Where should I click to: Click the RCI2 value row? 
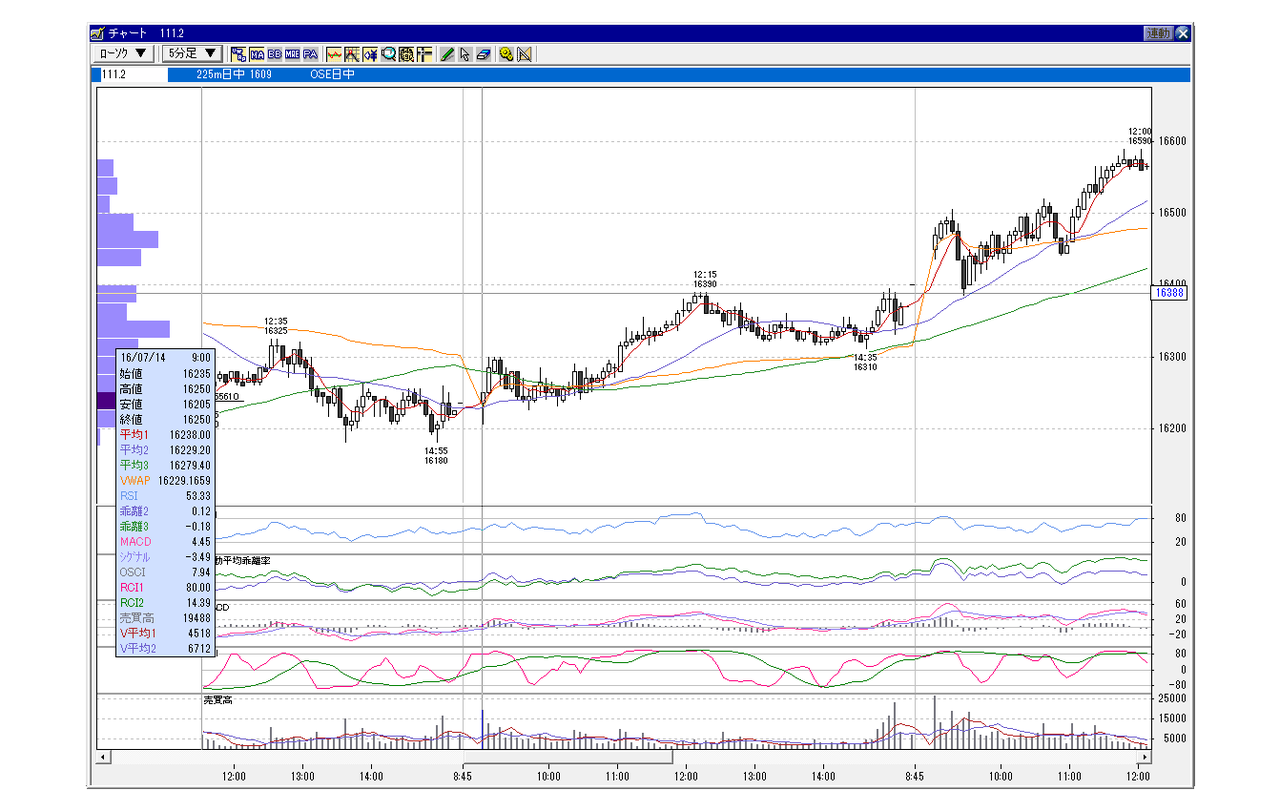pyautogui.click(x=165, y=603)
